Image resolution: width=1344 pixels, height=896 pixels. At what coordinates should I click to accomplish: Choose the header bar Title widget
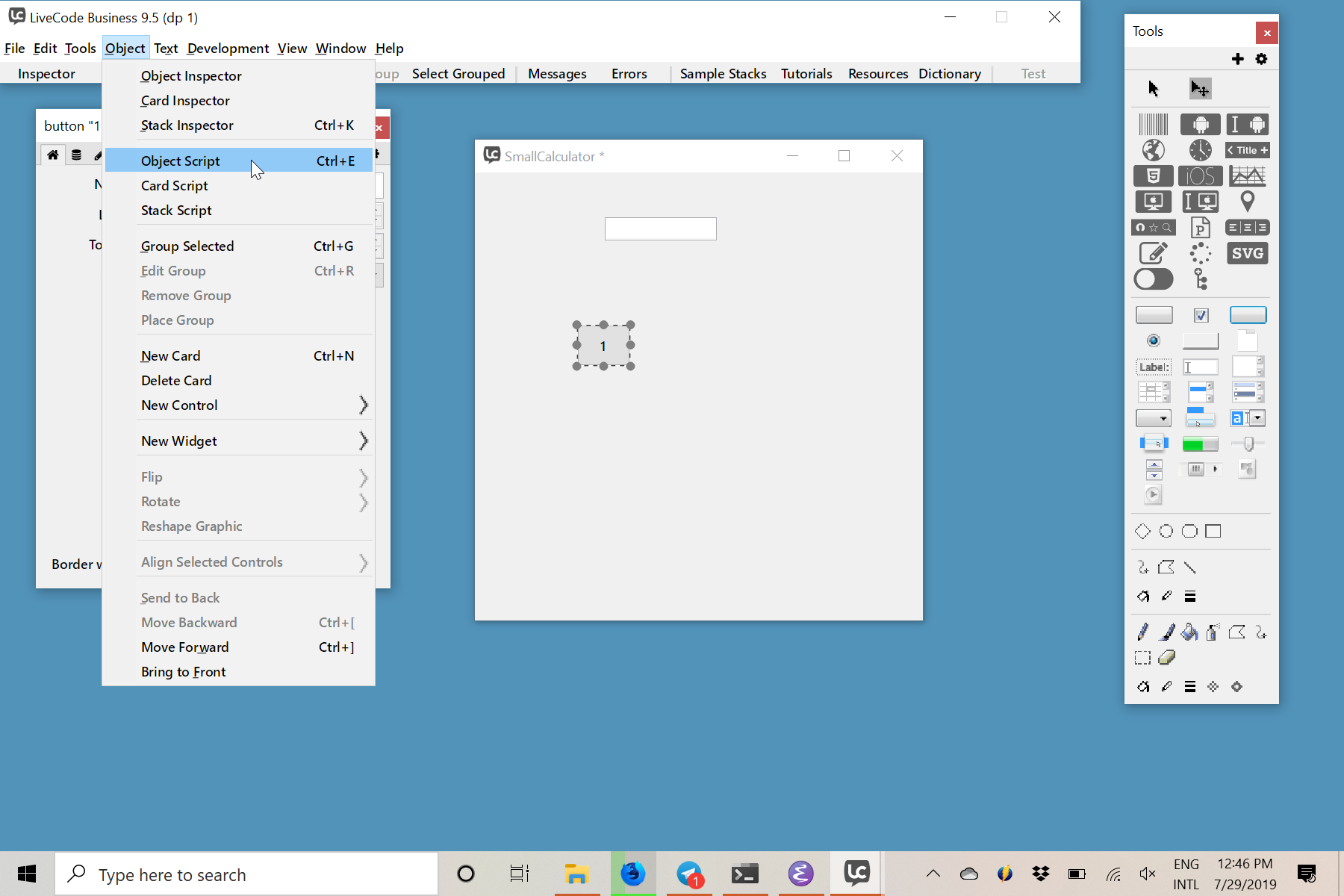click(x=1247, y=150)
